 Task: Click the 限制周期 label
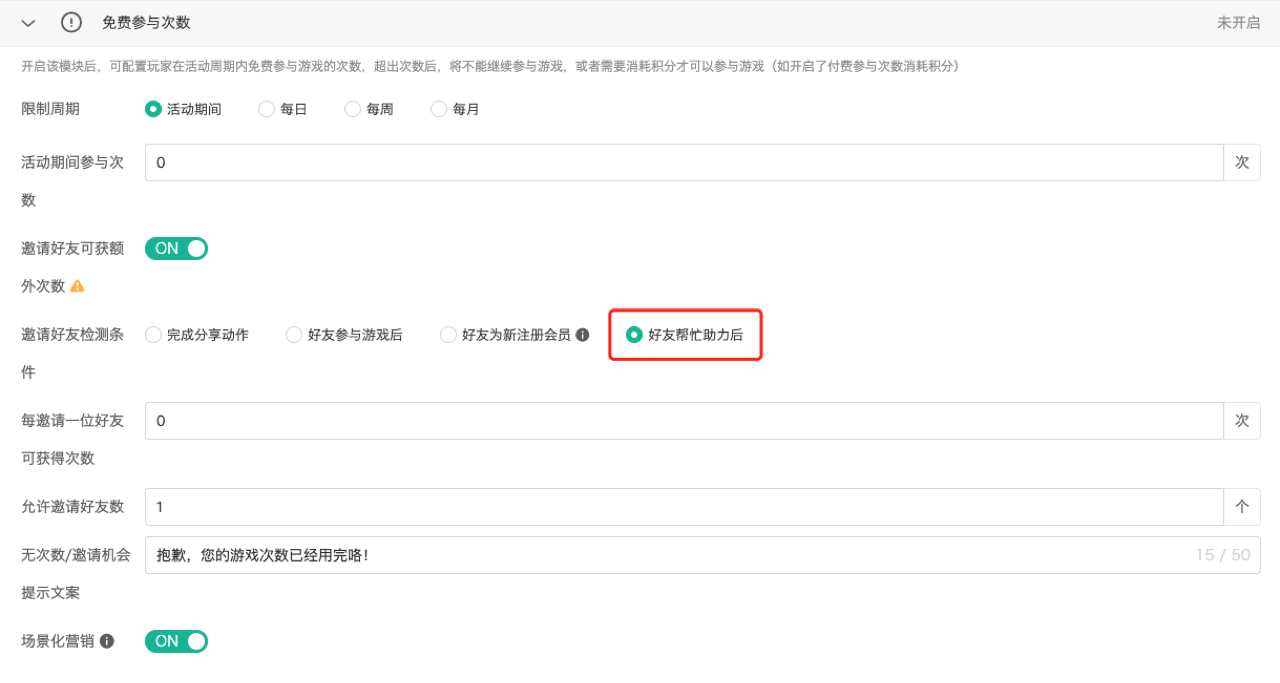50,109
